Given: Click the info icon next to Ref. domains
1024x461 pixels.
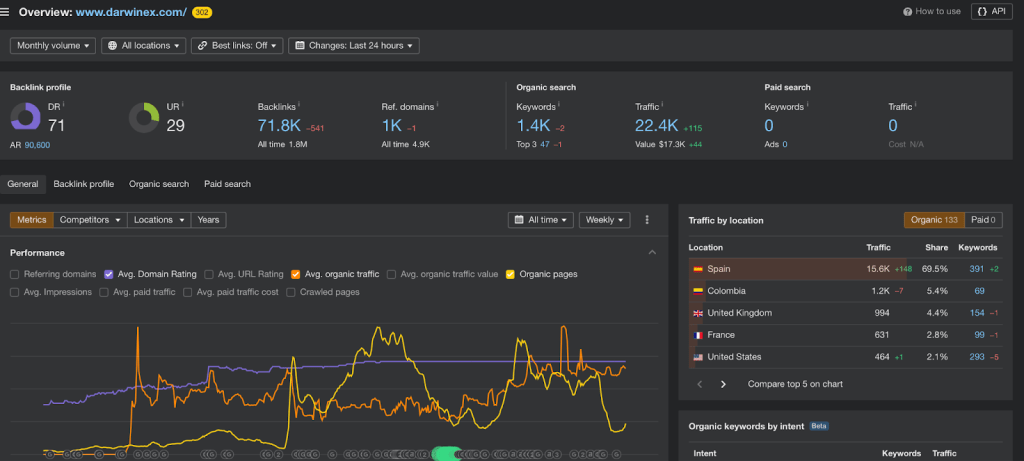Looking at the screenshot, I should 438,104.
